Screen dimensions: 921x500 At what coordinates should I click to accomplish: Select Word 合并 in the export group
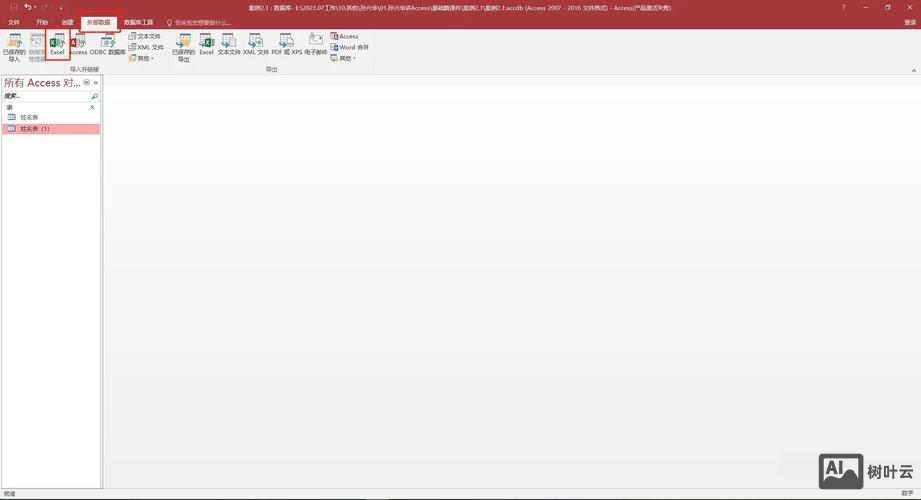(x=350, y=47)
